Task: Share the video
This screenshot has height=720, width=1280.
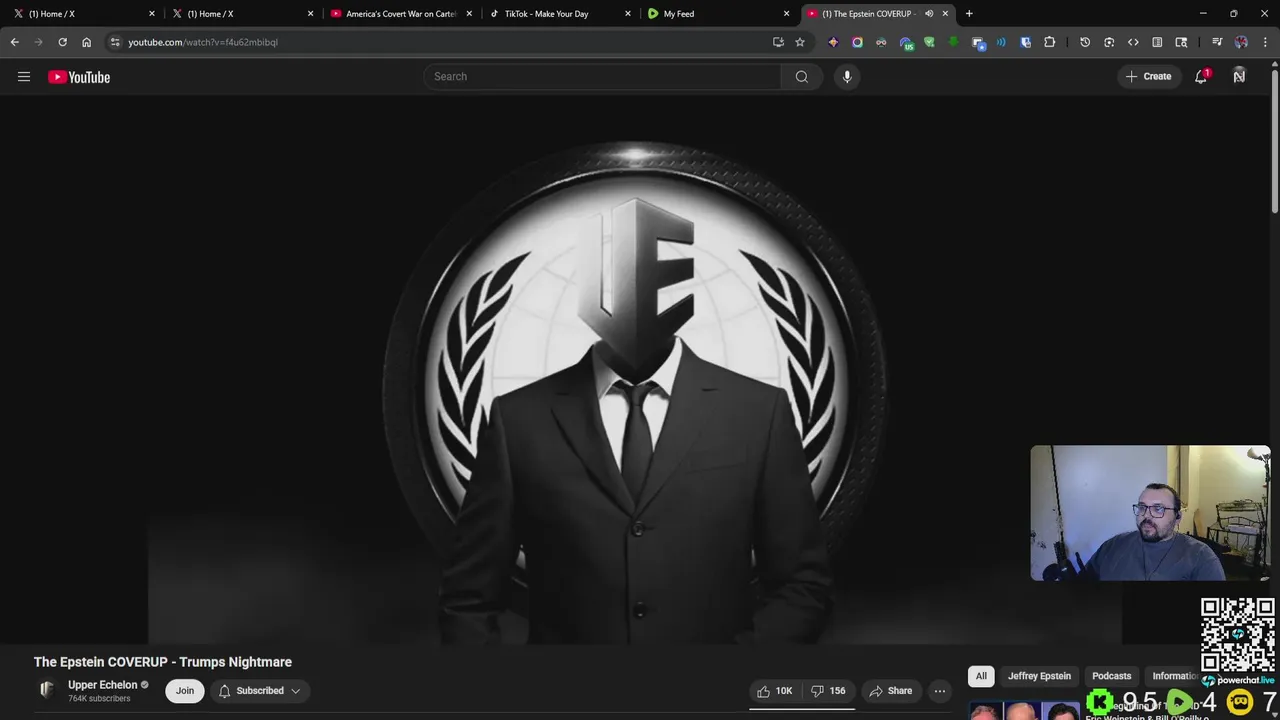Action: [890, 691]
